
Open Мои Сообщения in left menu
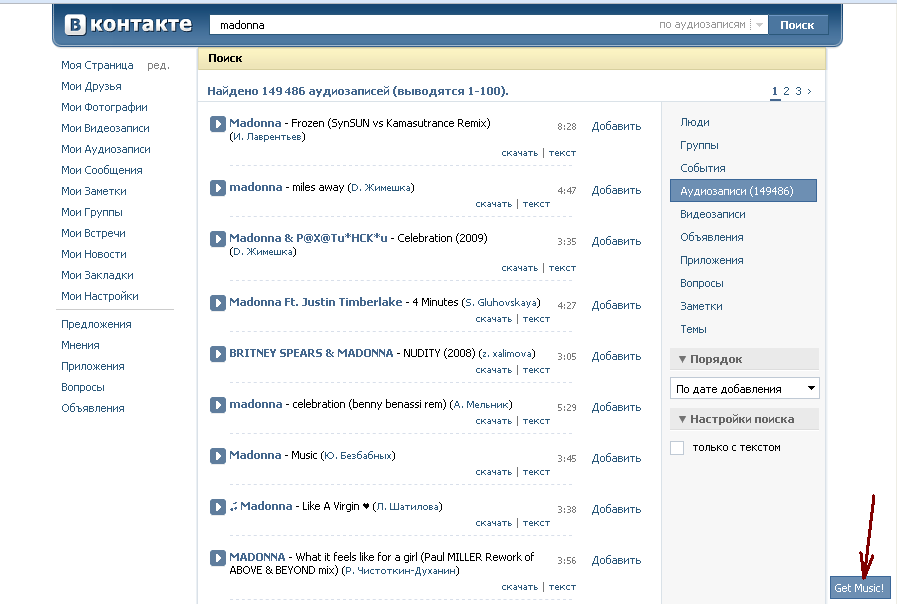pos(102,170)
